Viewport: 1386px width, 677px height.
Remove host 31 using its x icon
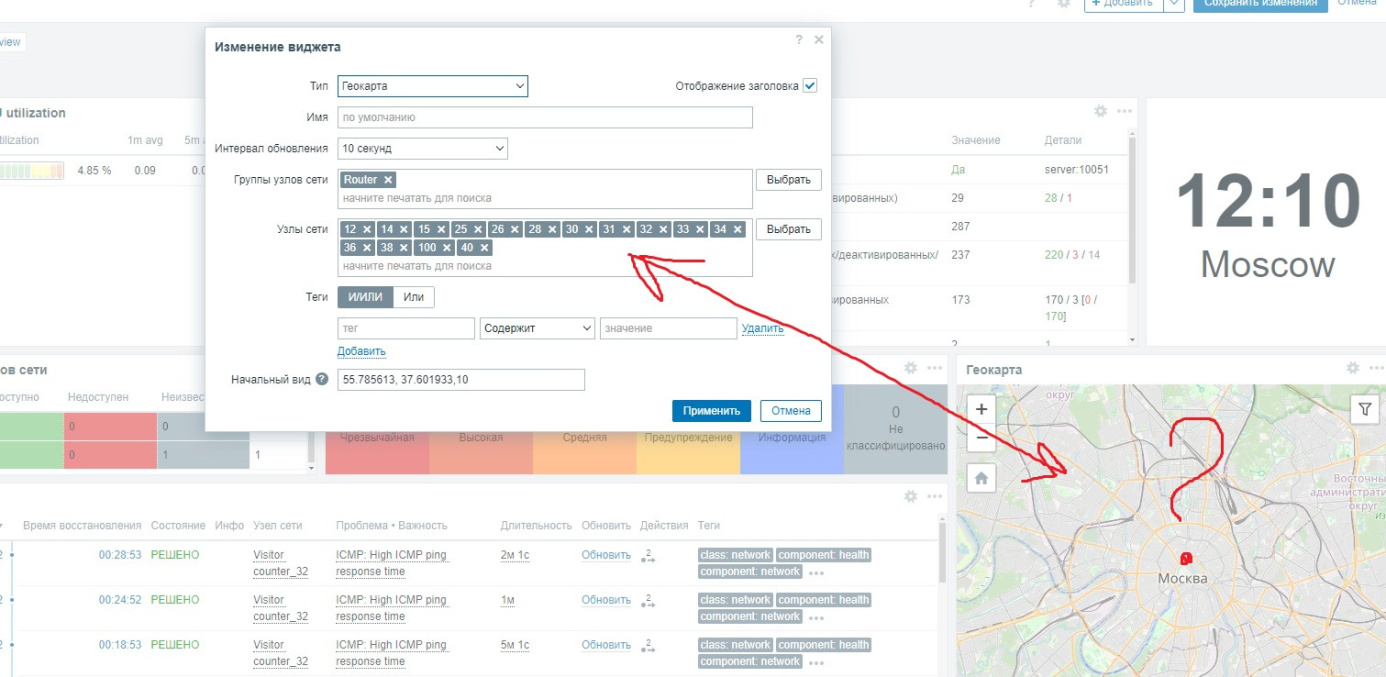(626, 229)
